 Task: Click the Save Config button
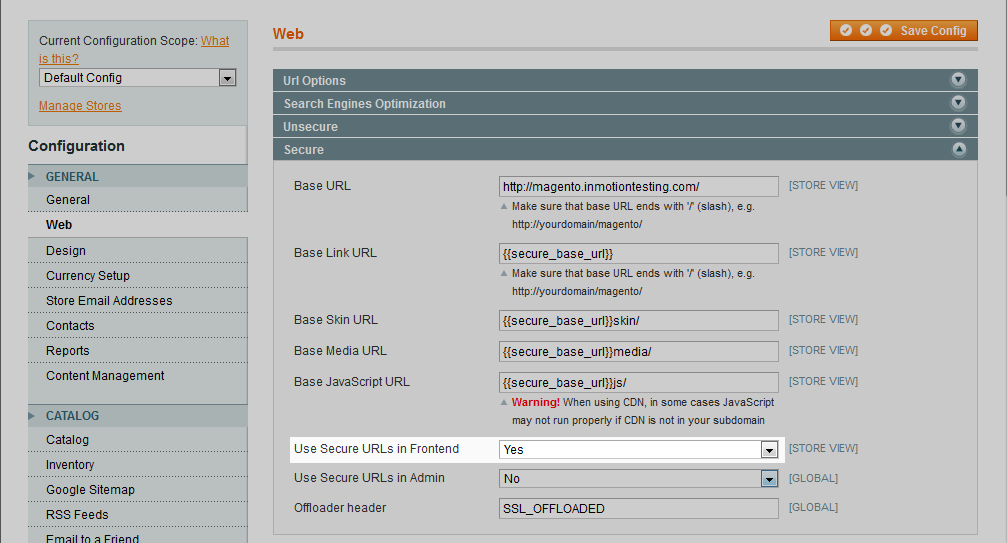(903, 31)
